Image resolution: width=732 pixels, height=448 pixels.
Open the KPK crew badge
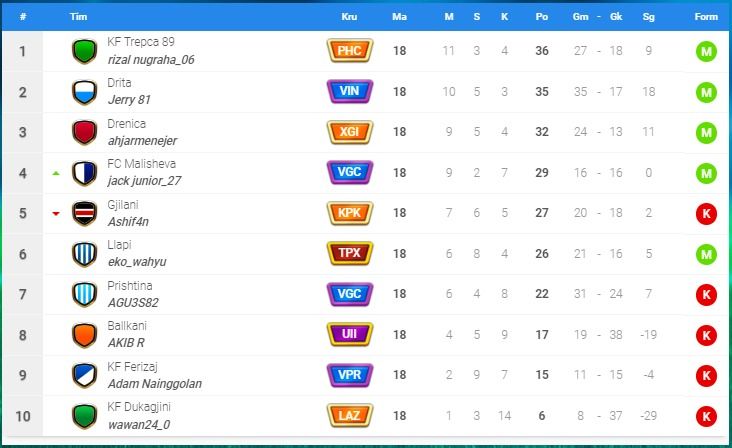[x=349, y=213]
